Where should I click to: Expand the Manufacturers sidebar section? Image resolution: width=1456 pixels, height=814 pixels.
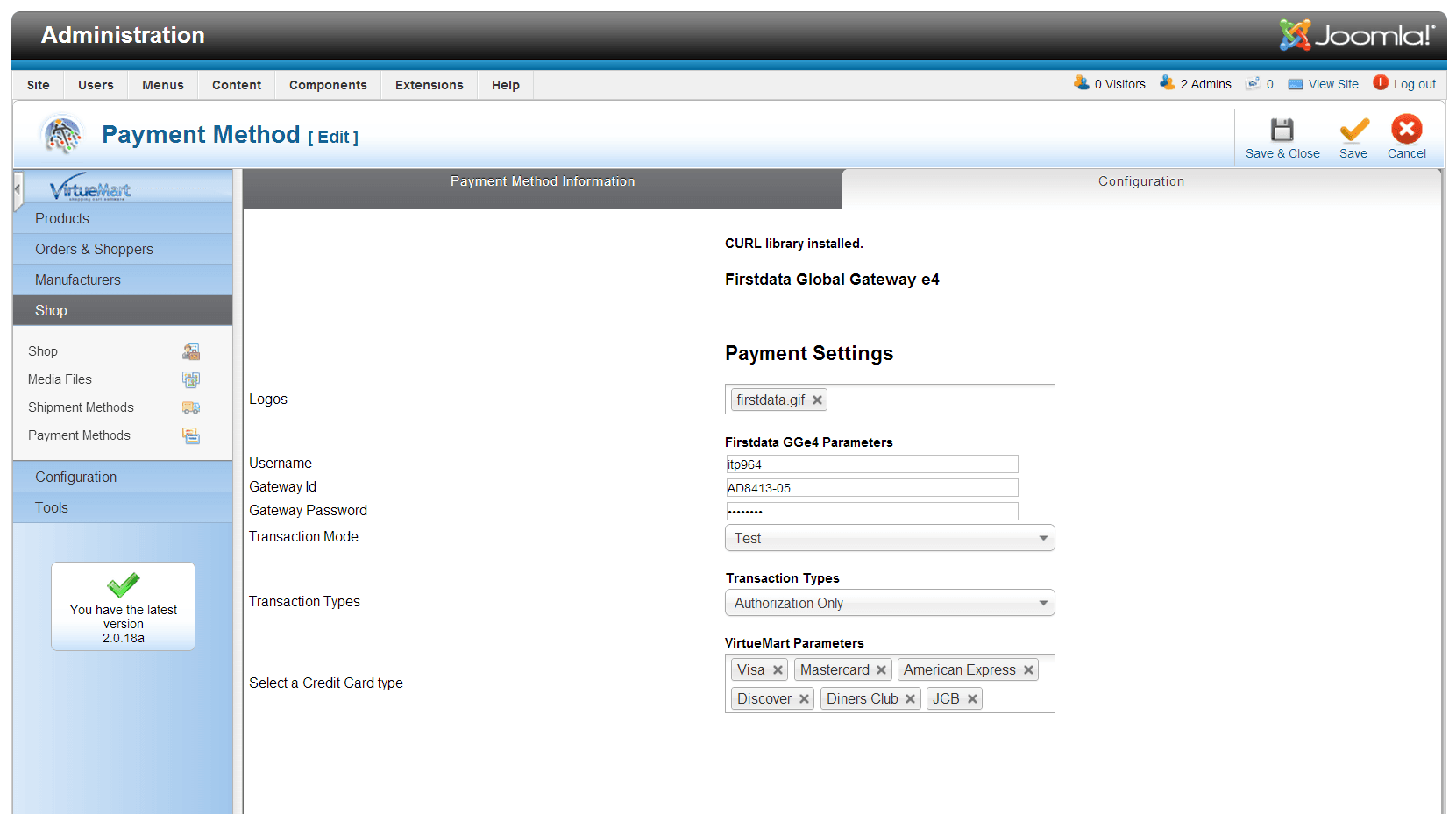click(123, 280)
